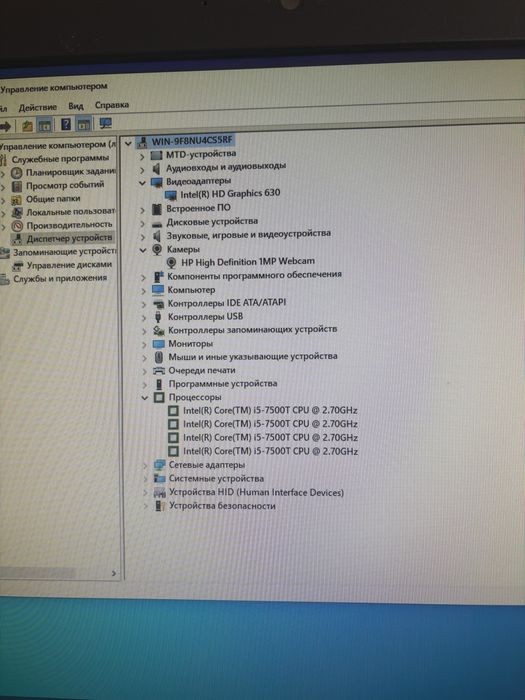Expand MTD-устройства category
The width and height of the screenshot is (525, 700).
pos(142,156)
